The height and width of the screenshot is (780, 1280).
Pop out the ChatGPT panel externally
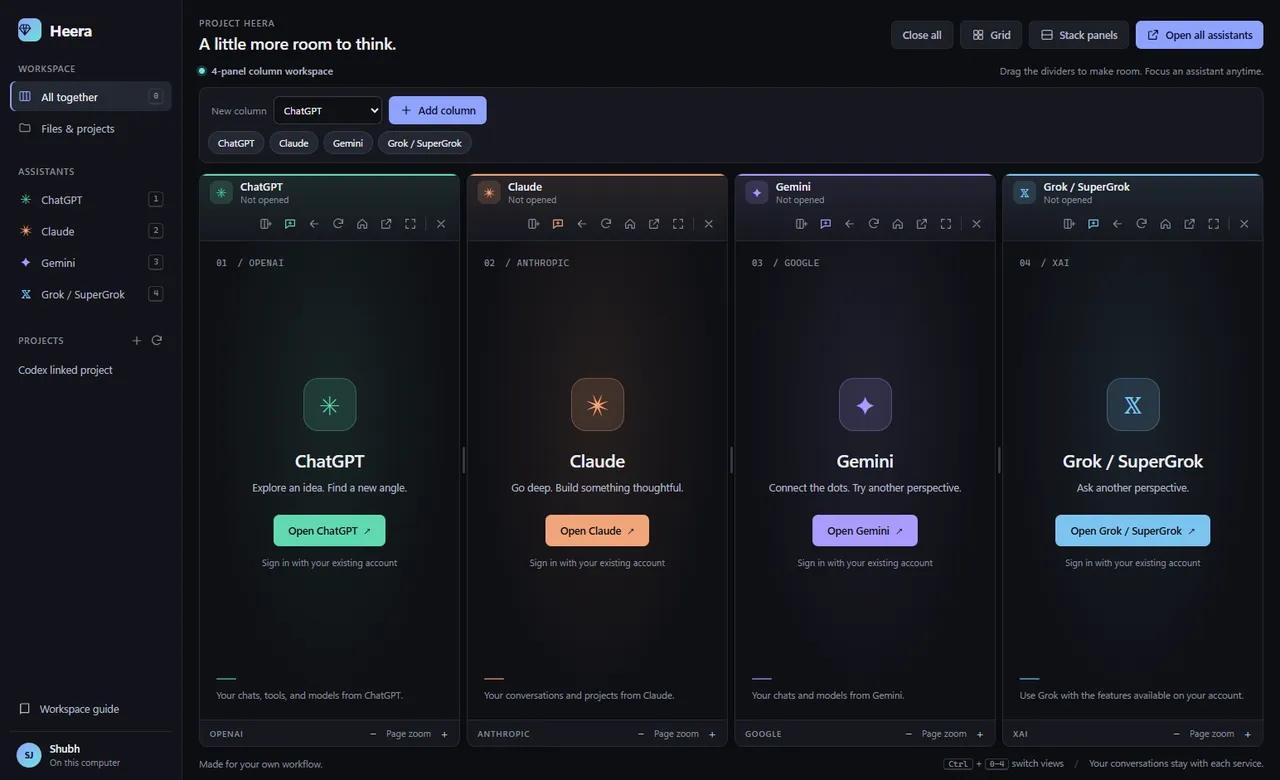coord(386,224)
